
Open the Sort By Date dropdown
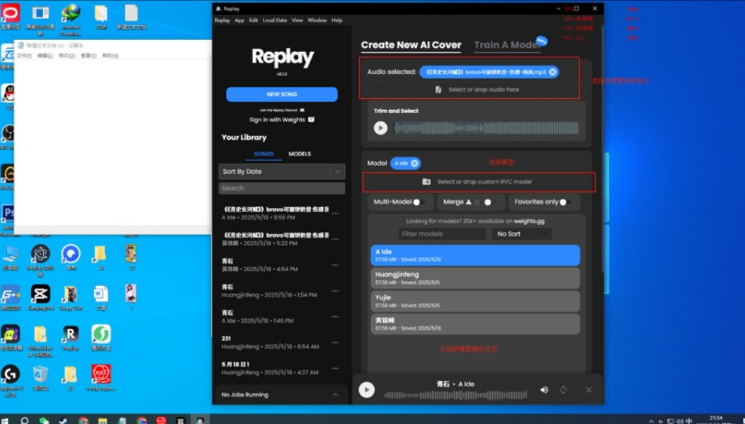point(282,172)
